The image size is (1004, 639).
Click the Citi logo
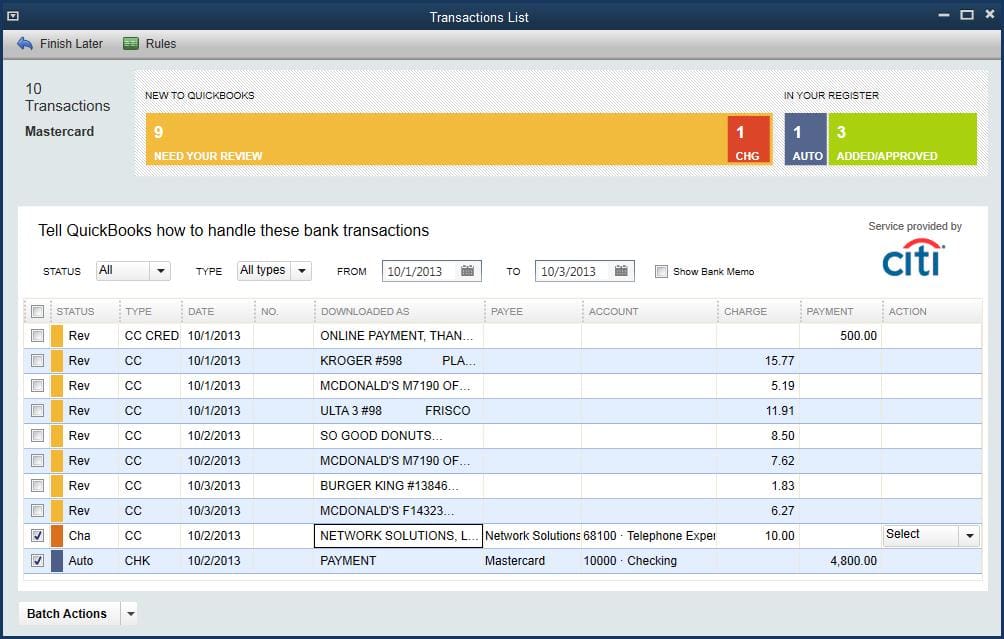pos(914,257)
